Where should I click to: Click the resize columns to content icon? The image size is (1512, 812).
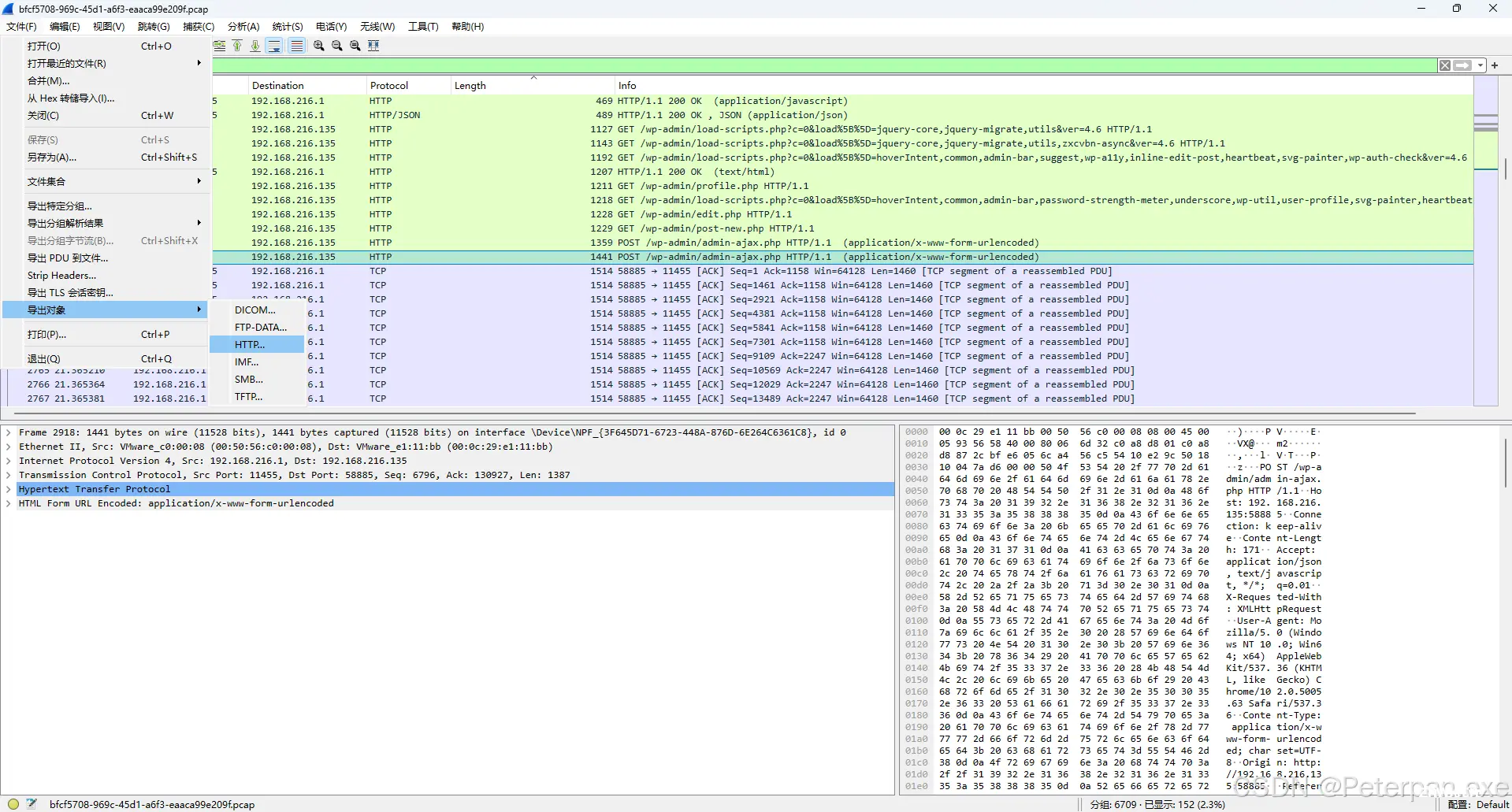373,46
